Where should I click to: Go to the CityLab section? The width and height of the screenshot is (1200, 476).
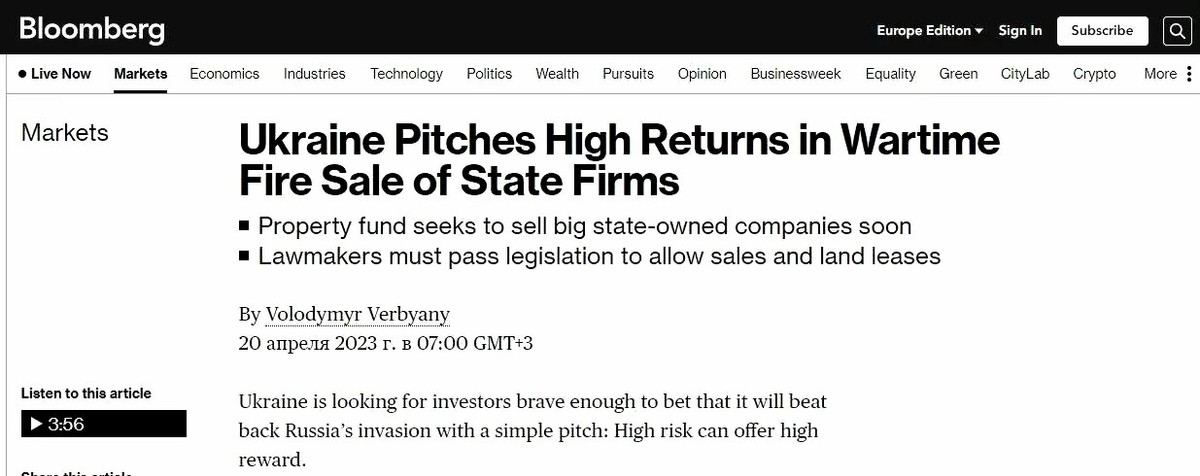pyautogui.click(x=1025, y=73)
